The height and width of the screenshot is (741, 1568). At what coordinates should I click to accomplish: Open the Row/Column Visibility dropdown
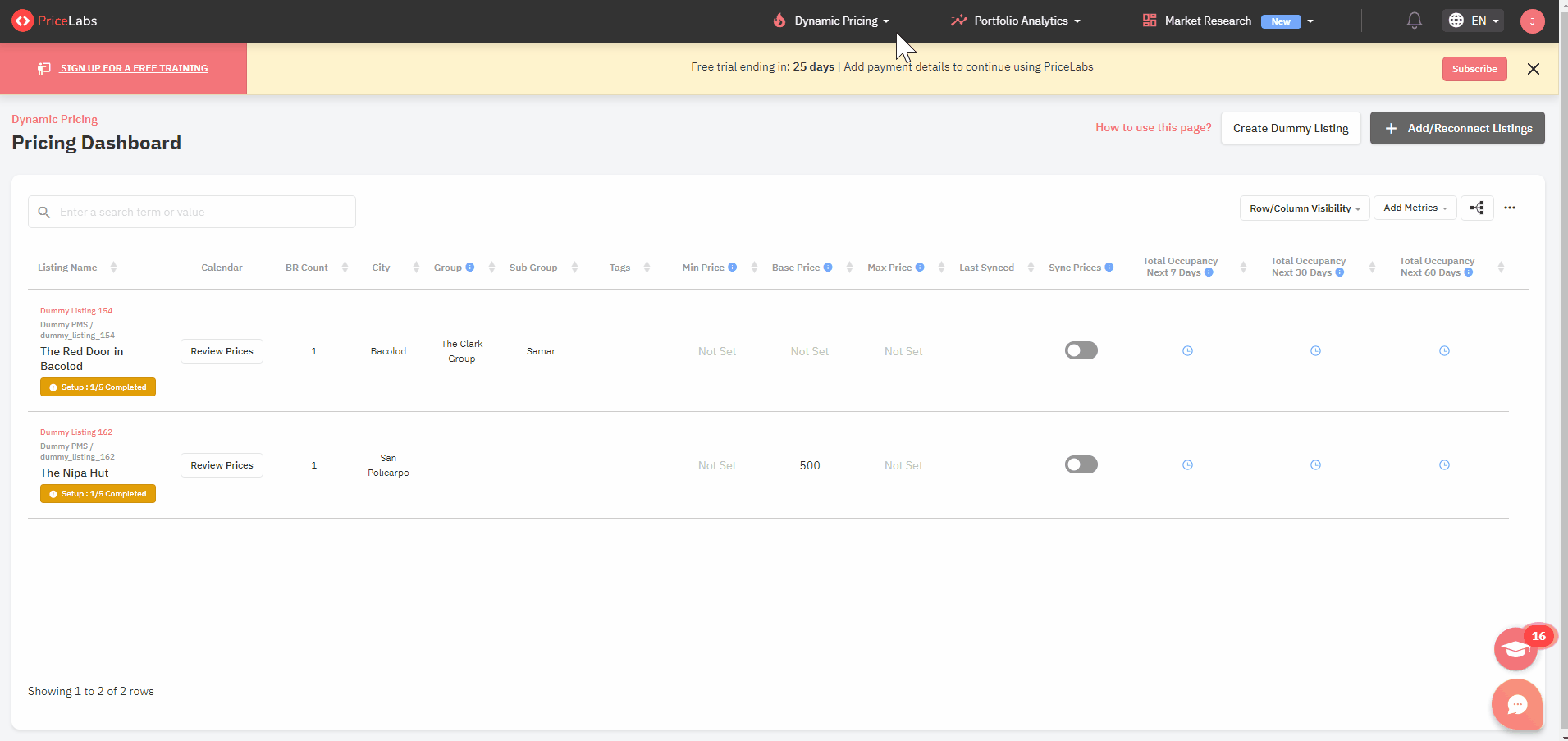click(x=1302, y=208)
